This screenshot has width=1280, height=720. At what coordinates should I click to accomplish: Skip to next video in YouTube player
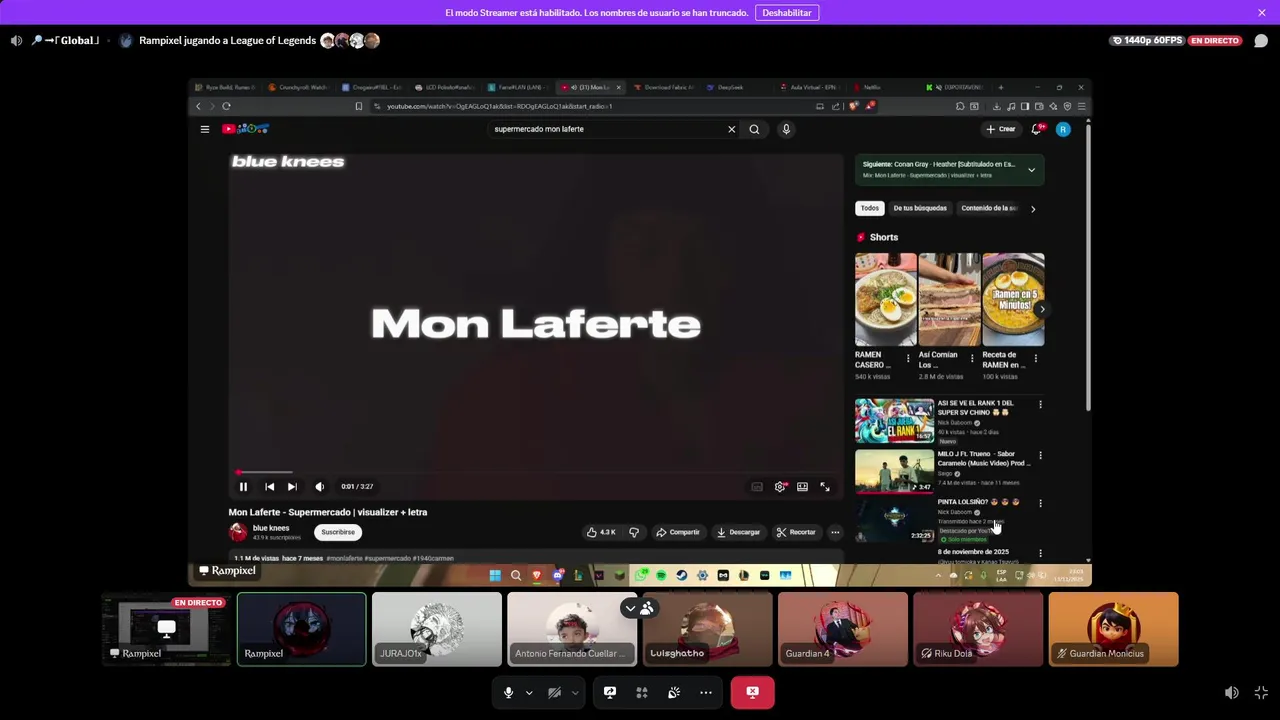click(x=292, y=487)
